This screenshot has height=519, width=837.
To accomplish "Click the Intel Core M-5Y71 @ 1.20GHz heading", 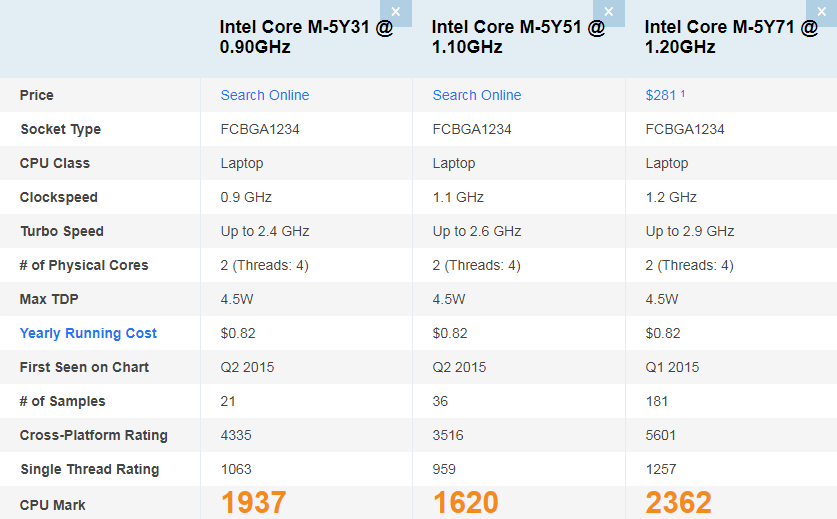I will [x=731, y=37].
